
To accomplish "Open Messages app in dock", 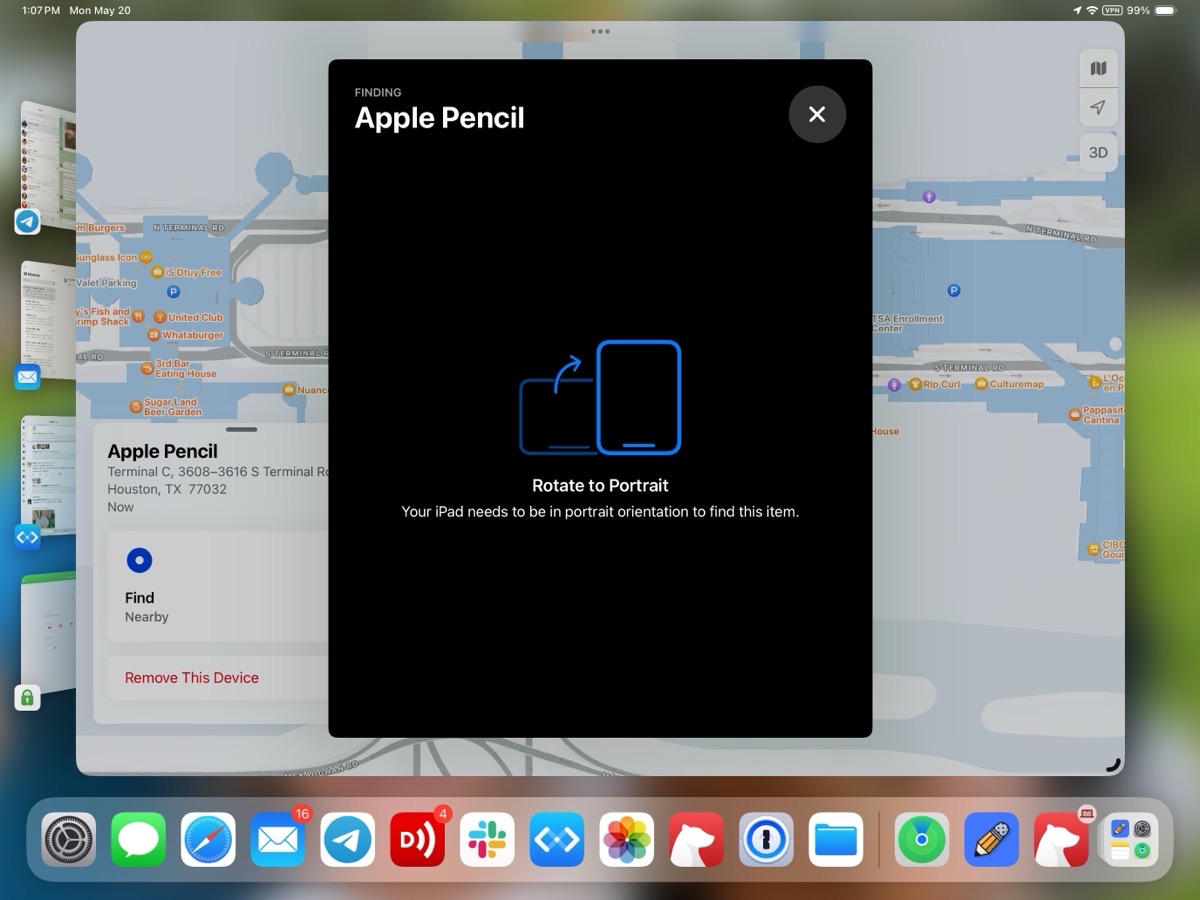I will tap(139, 839).
